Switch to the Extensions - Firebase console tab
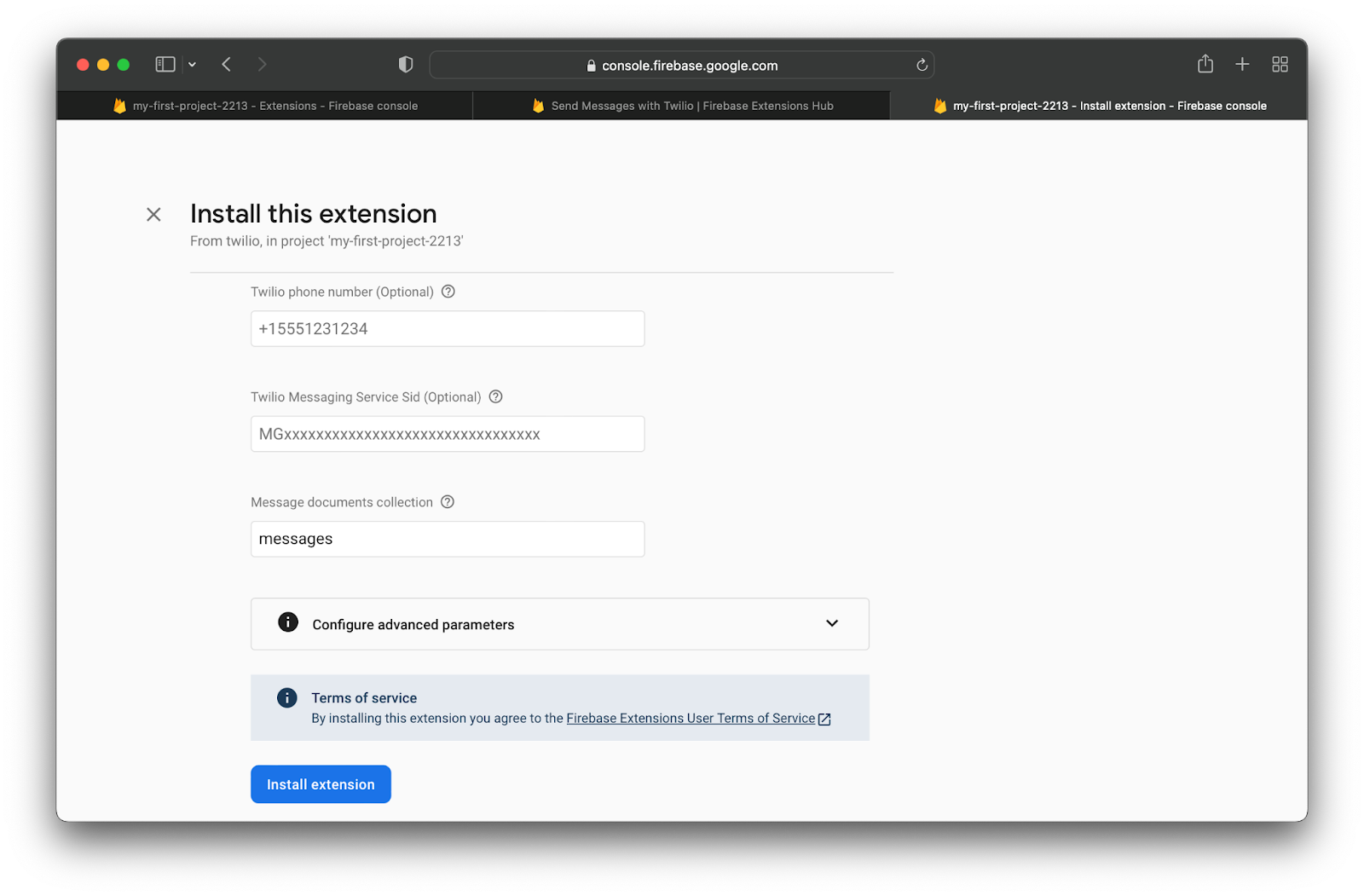1364x896 pixels. pos(265,106)
